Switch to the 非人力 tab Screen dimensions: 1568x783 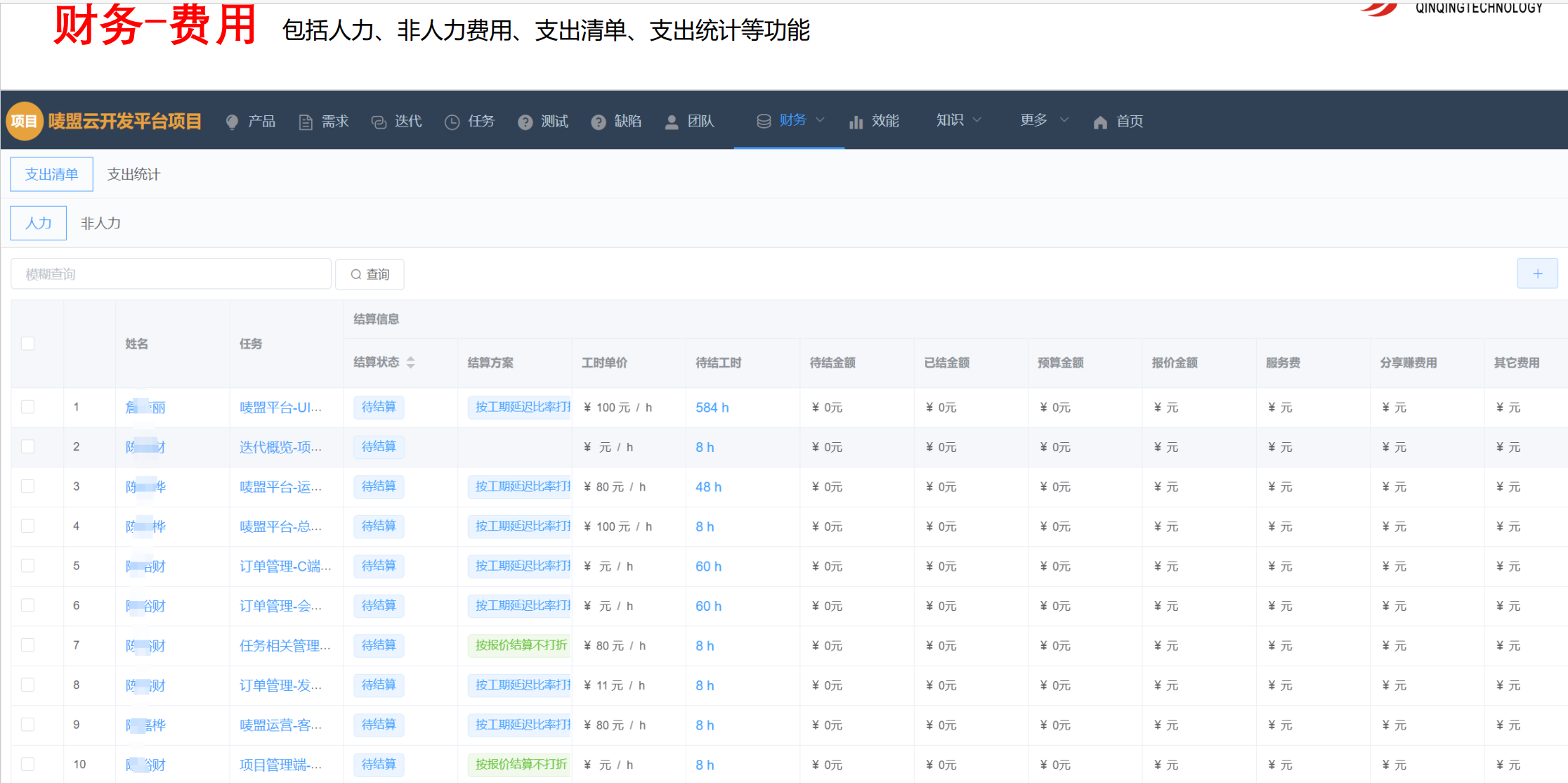click(x=100, y=224)
